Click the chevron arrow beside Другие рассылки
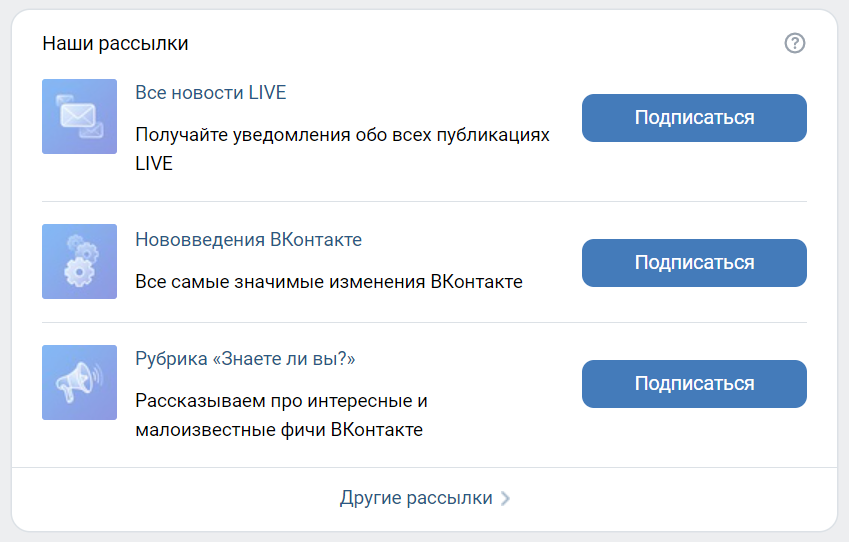Viewport: 849px width, 542px height. click(505, 498)
